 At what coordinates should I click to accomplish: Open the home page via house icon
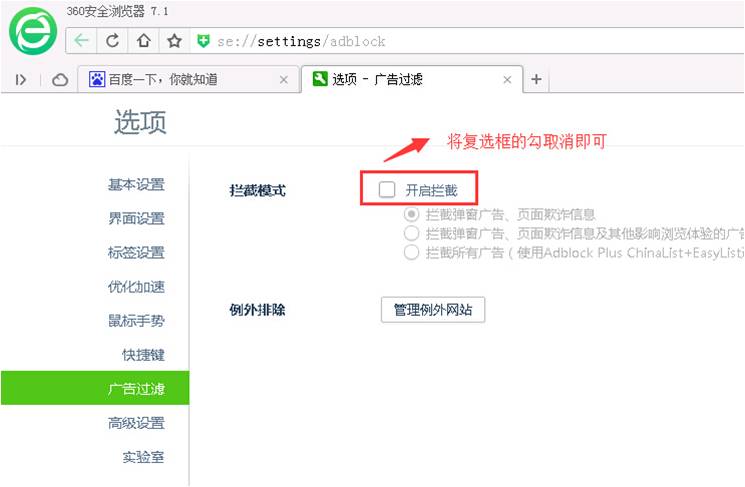[143, 41]
